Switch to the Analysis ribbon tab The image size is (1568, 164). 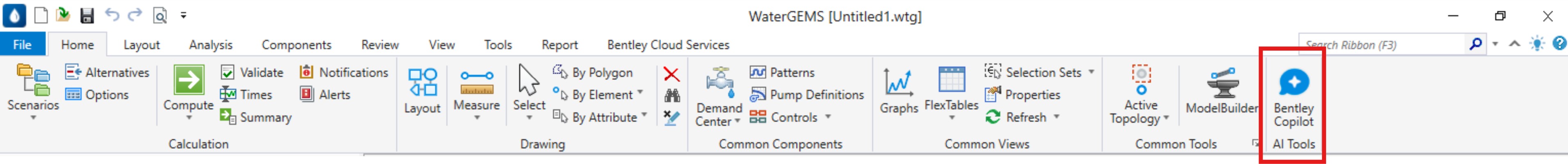(211, 44)
